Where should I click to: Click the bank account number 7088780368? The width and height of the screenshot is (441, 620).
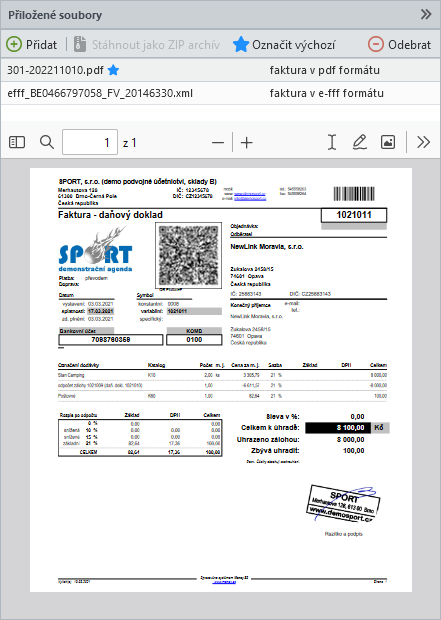pyautogui.click(x=111, y=340)
